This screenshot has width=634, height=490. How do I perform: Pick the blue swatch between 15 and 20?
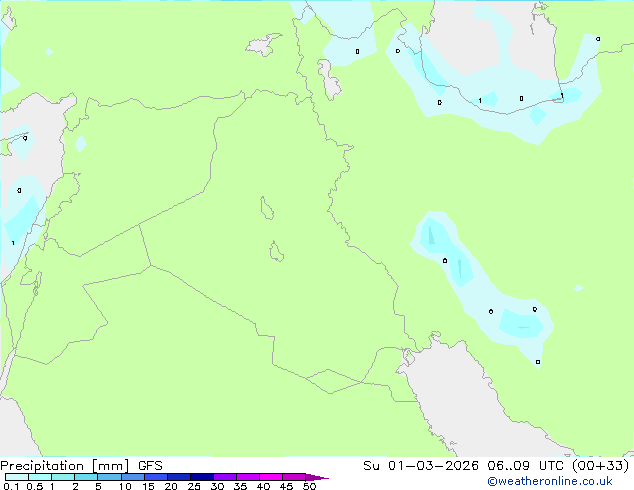[x=156, y=477]
